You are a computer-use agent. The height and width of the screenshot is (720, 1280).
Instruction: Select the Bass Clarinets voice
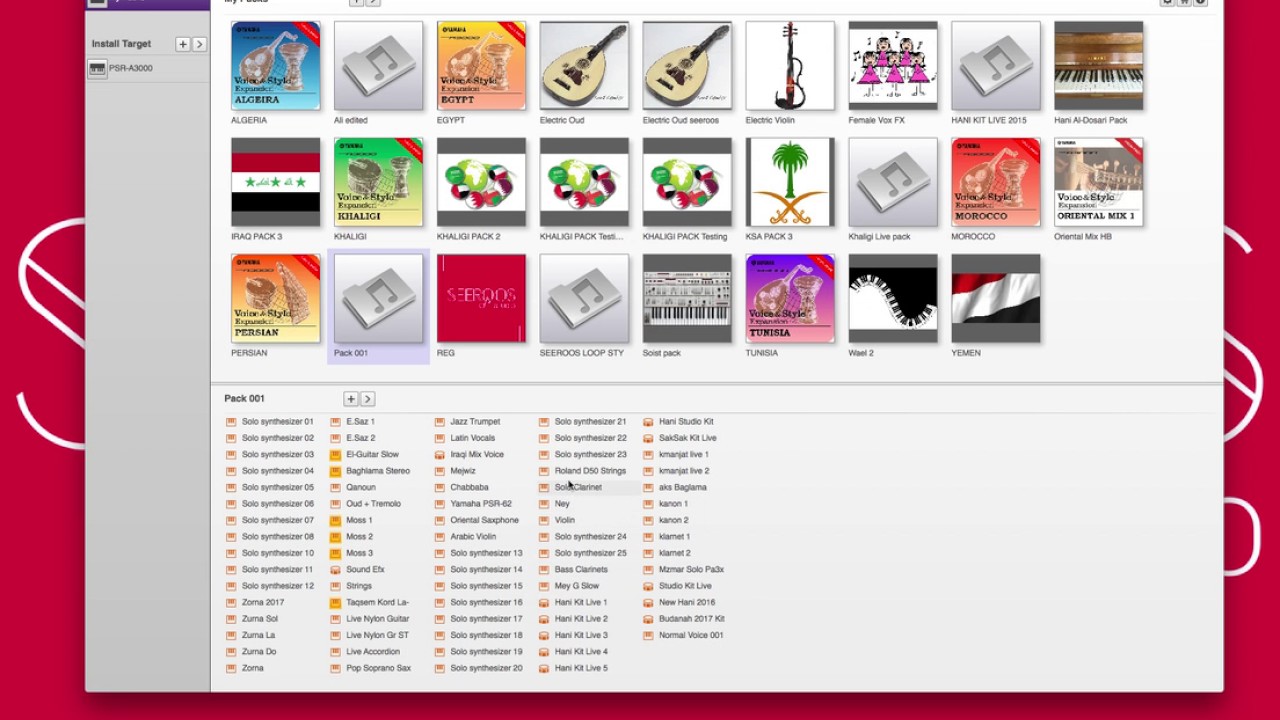pyautogui.click(x=580, y=570)
